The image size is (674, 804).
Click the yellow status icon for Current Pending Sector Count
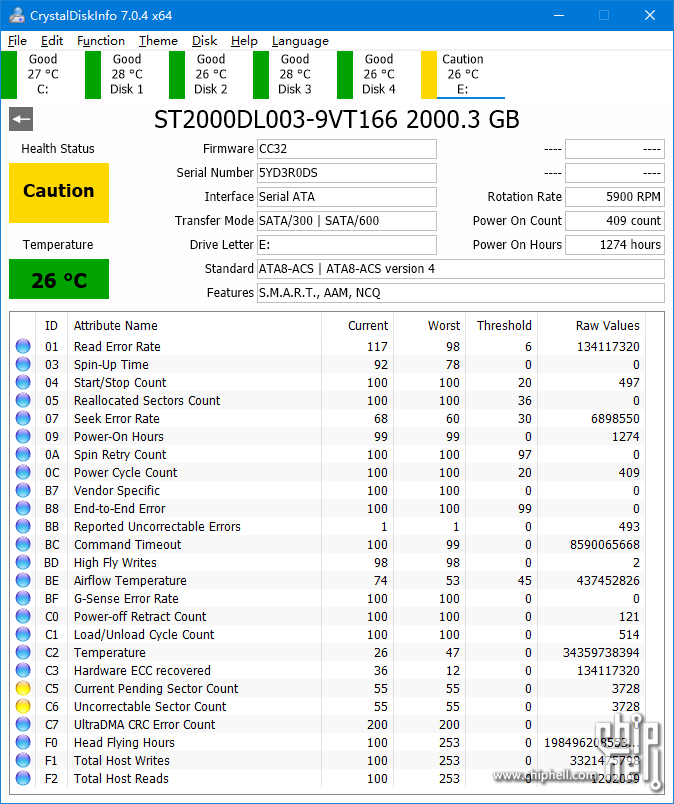[23, 689]
